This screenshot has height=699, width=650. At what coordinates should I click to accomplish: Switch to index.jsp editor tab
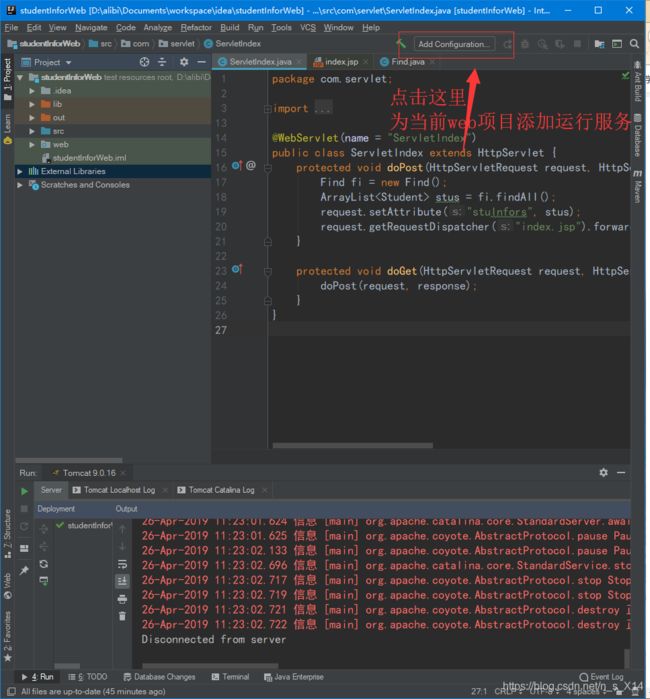[341, 62]
